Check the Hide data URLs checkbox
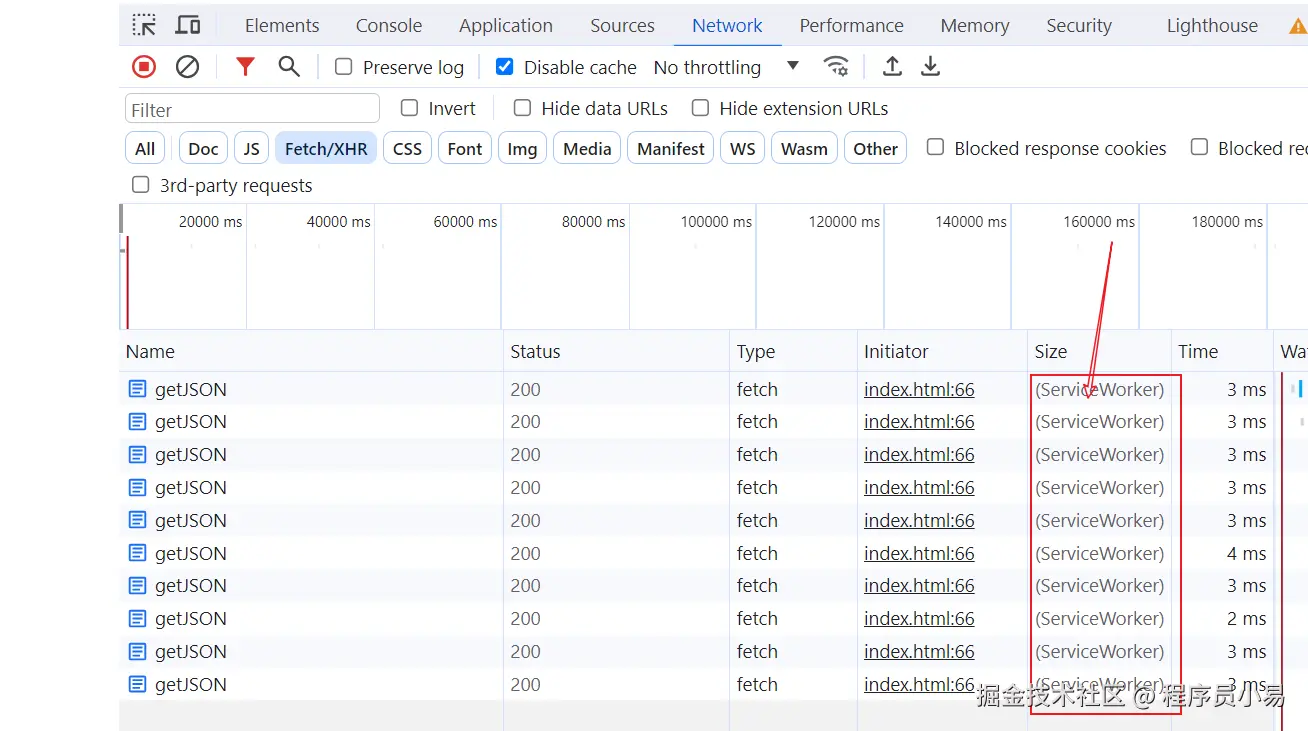 pyautogui.click(x=522, y=108)
